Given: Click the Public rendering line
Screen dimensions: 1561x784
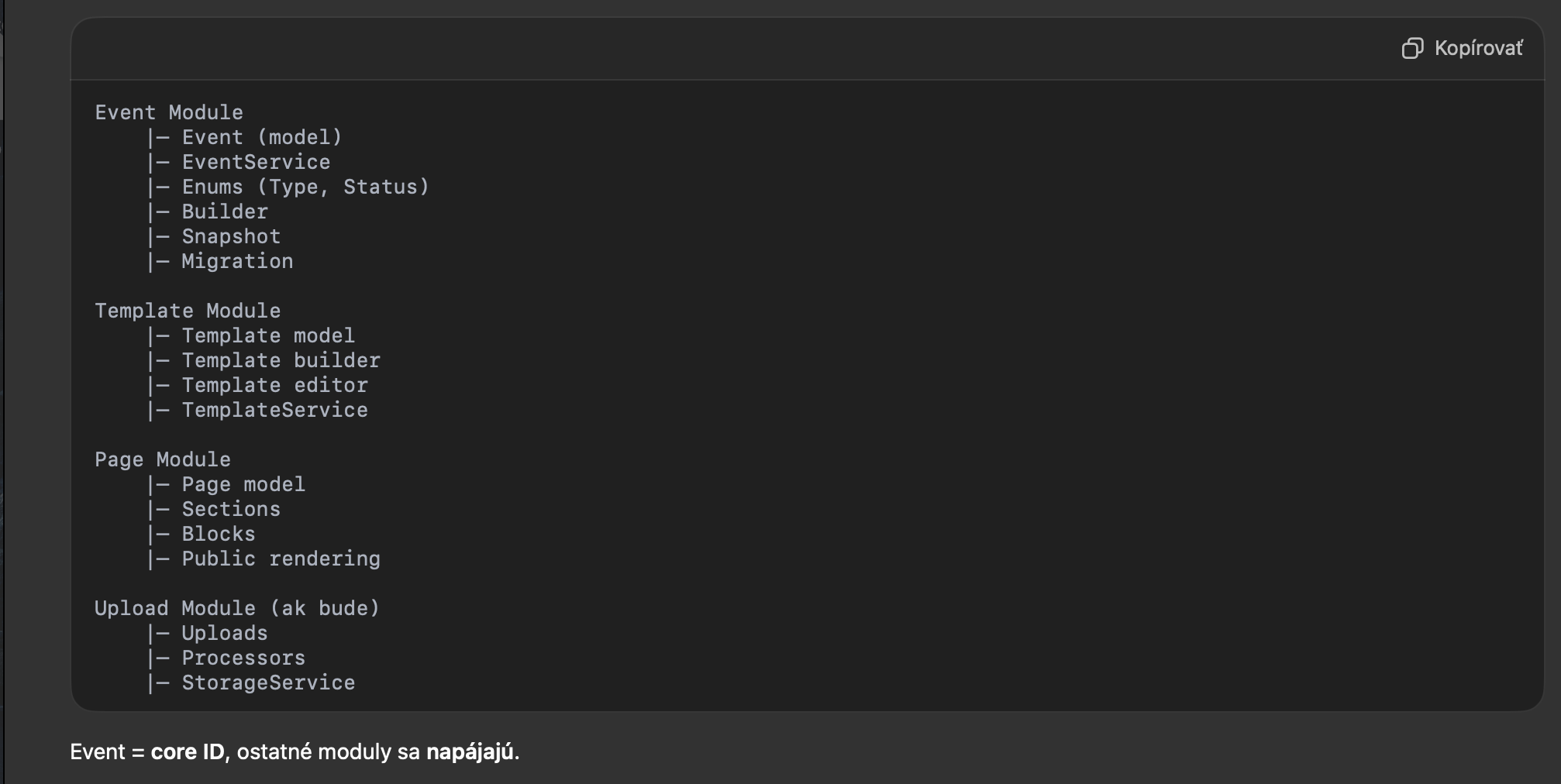Looking at the screenshot, I should point(281,559).
